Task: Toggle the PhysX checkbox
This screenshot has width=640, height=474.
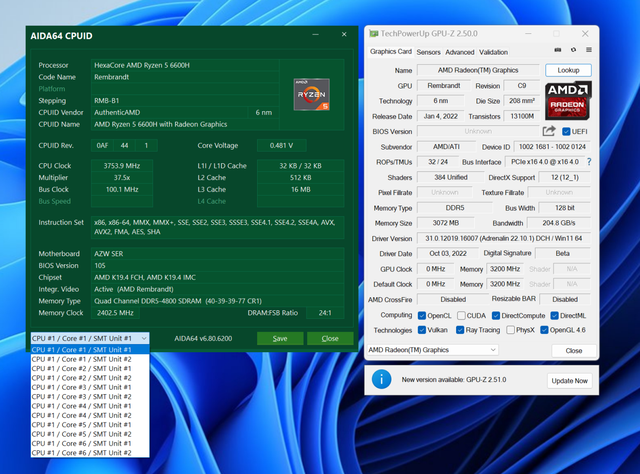Action: 510,330
